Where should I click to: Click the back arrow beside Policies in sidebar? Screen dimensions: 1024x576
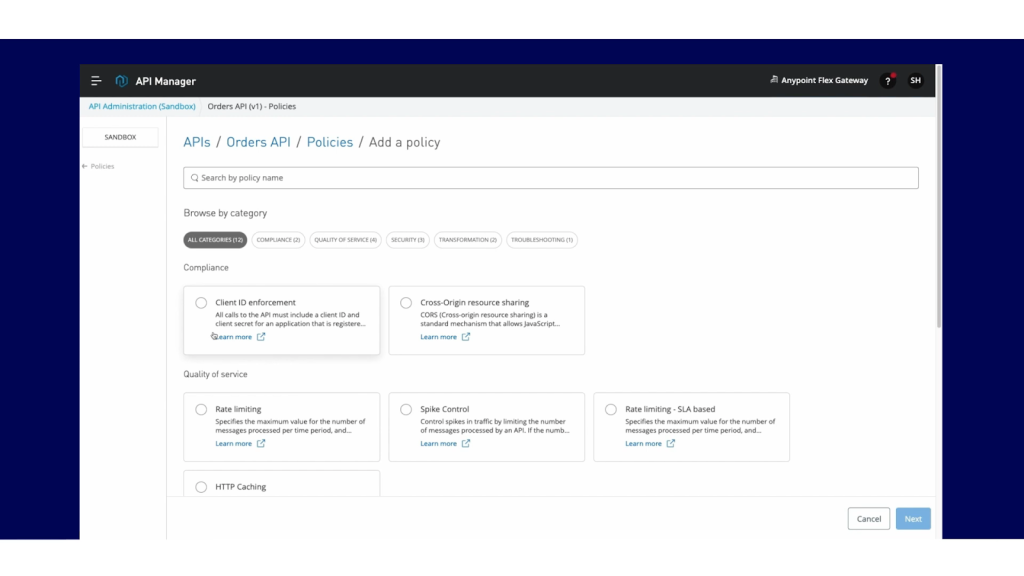click(85, 166)
